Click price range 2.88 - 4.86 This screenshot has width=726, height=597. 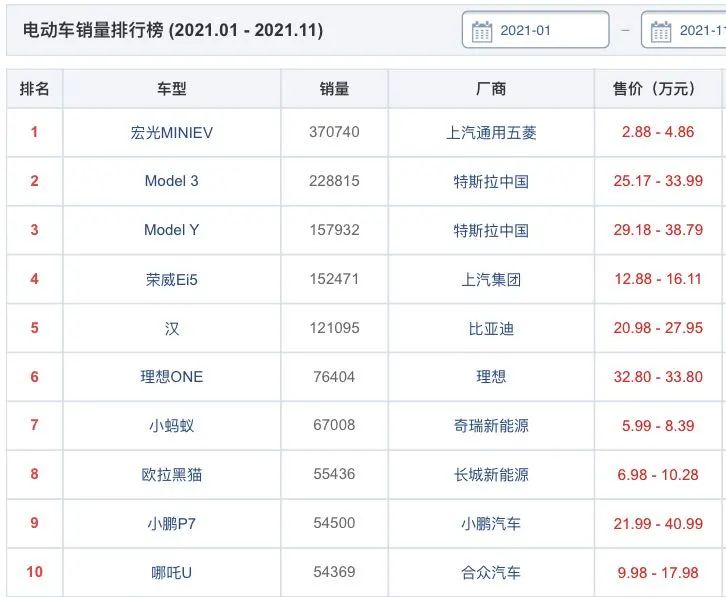(657, 132)
